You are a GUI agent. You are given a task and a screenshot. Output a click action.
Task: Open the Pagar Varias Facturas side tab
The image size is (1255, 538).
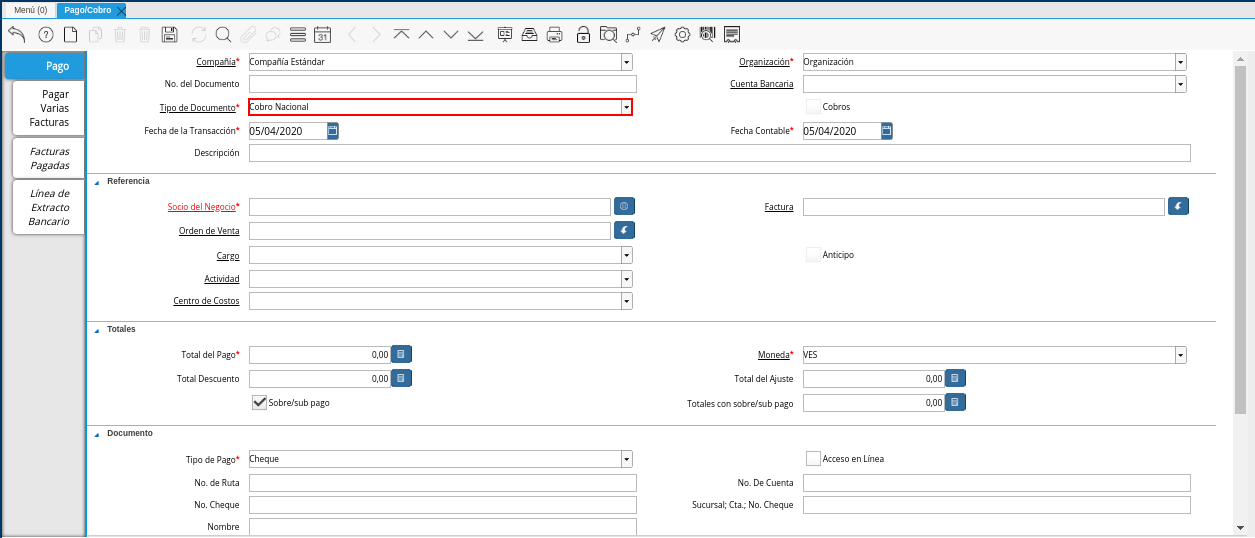[x=49, y=108]
